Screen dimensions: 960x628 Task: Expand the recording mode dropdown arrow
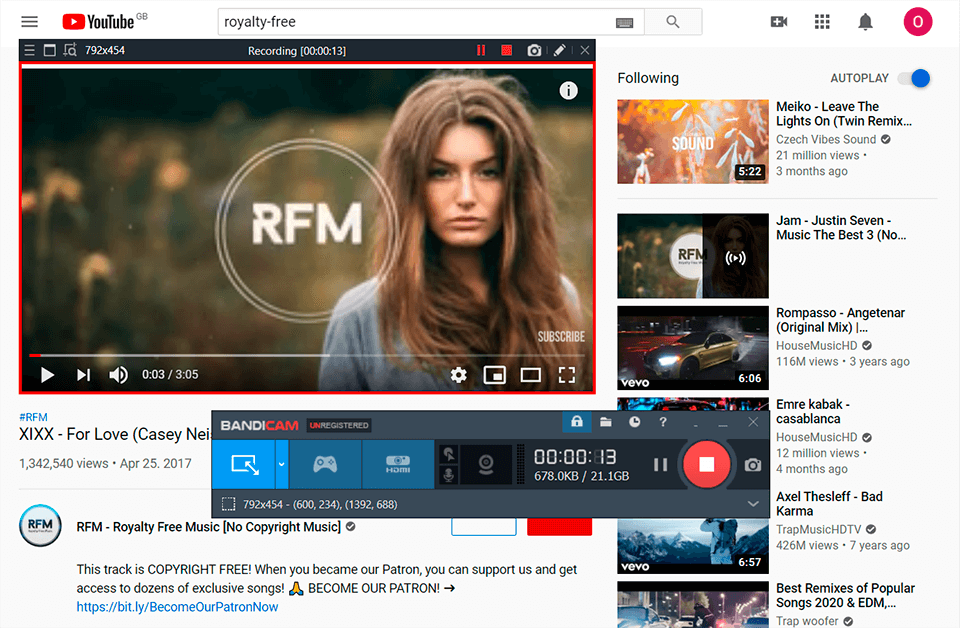click(x=282, y=462)
